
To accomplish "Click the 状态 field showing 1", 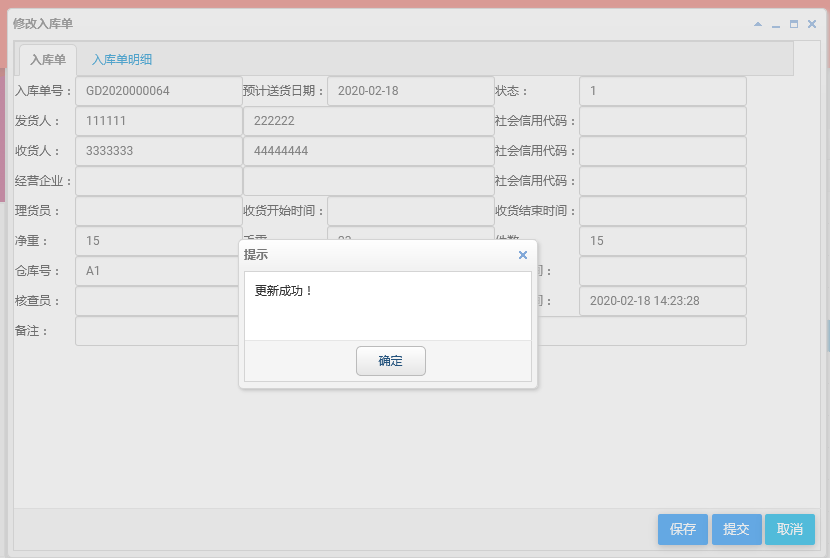I will [663, 91].
